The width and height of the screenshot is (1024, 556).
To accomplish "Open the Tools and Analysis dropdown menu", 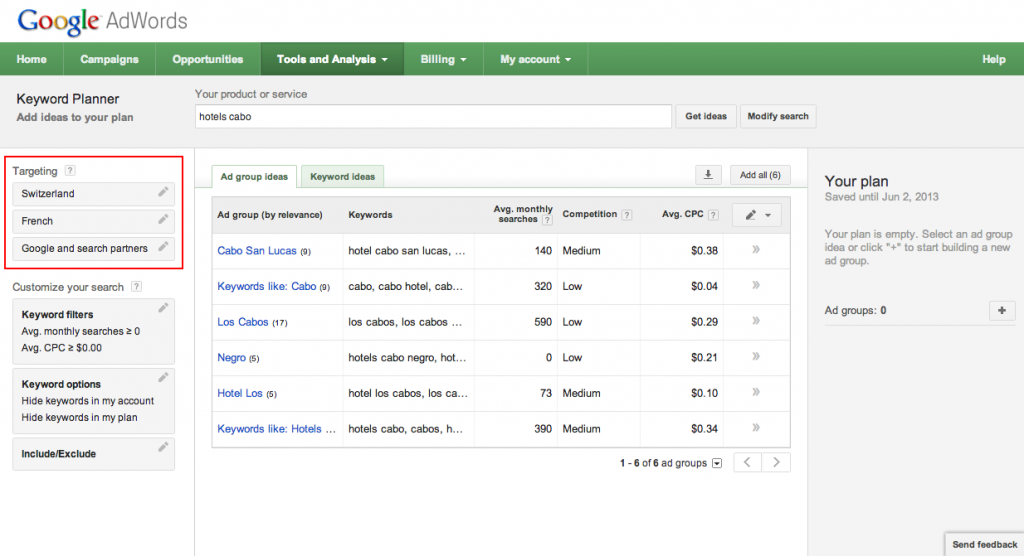I will coord(332,59).
